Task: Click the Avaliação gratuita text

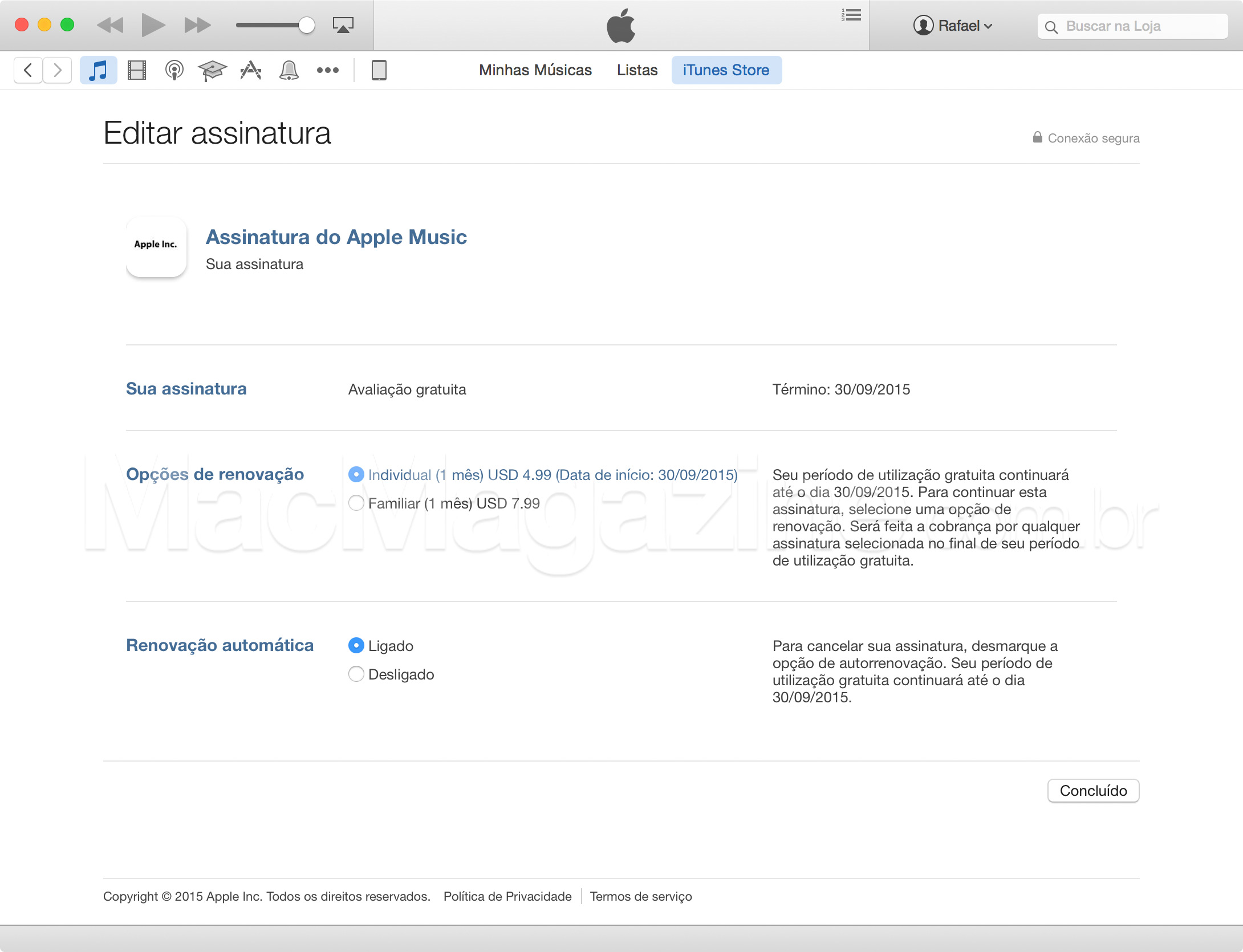Action: click(x=407, y=389)
